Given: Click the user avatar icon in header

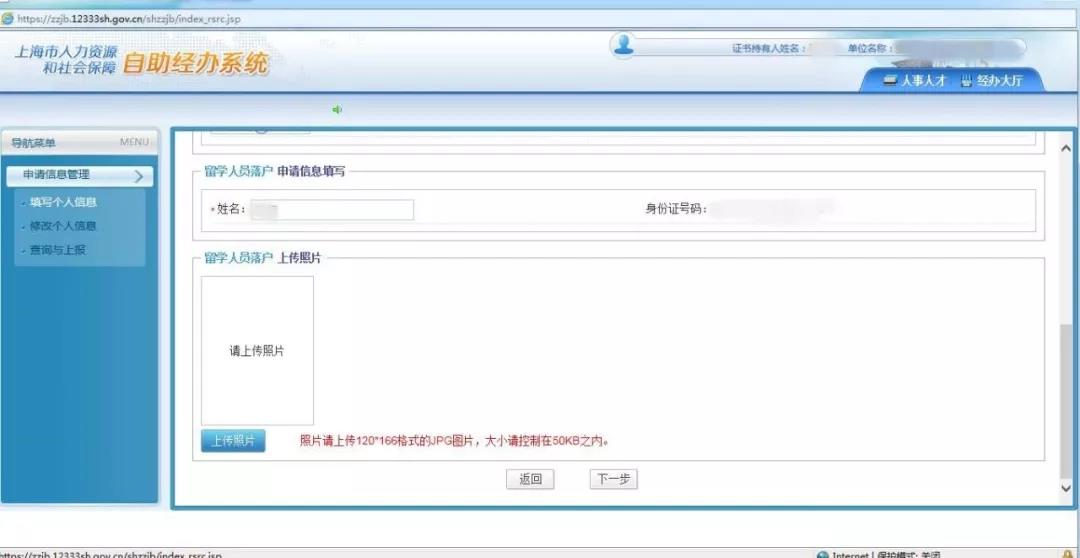Looking at the screenshot, I should (x=623, y=45).
